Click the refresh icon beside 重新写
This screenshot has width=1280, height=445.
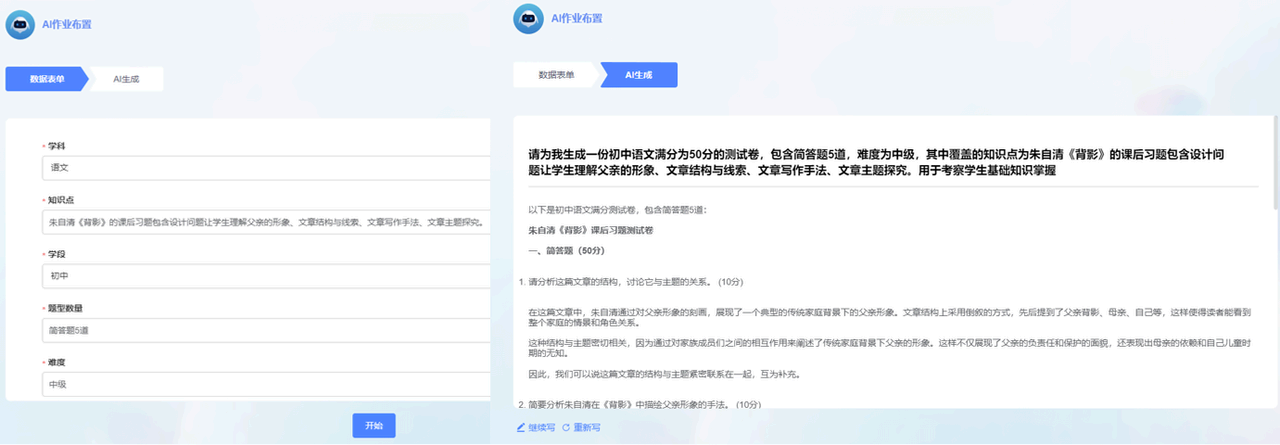click(x=566, y=427)
